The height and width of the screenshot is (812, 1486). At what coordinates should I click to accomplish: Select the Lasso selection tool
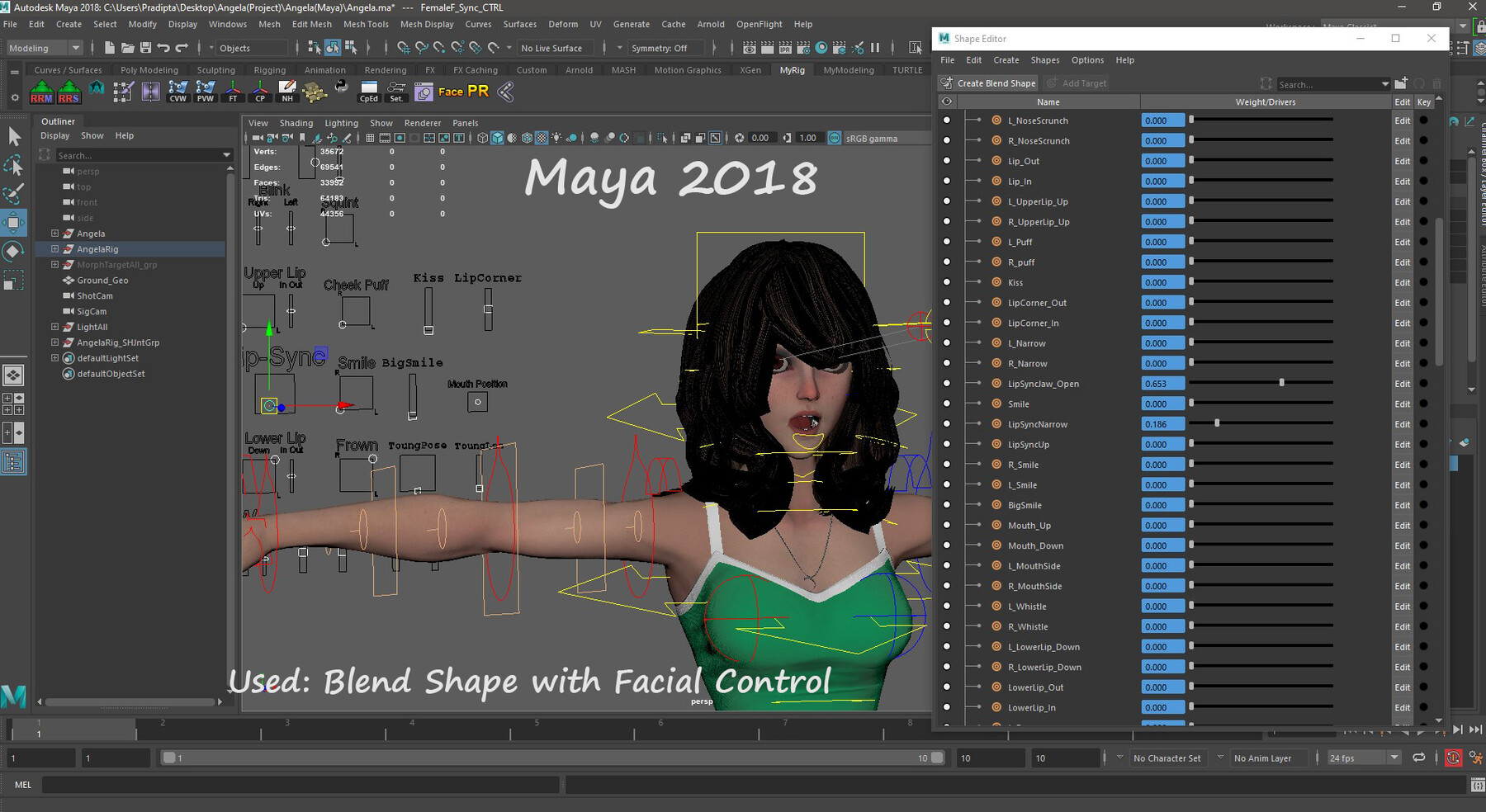[14, 166]
